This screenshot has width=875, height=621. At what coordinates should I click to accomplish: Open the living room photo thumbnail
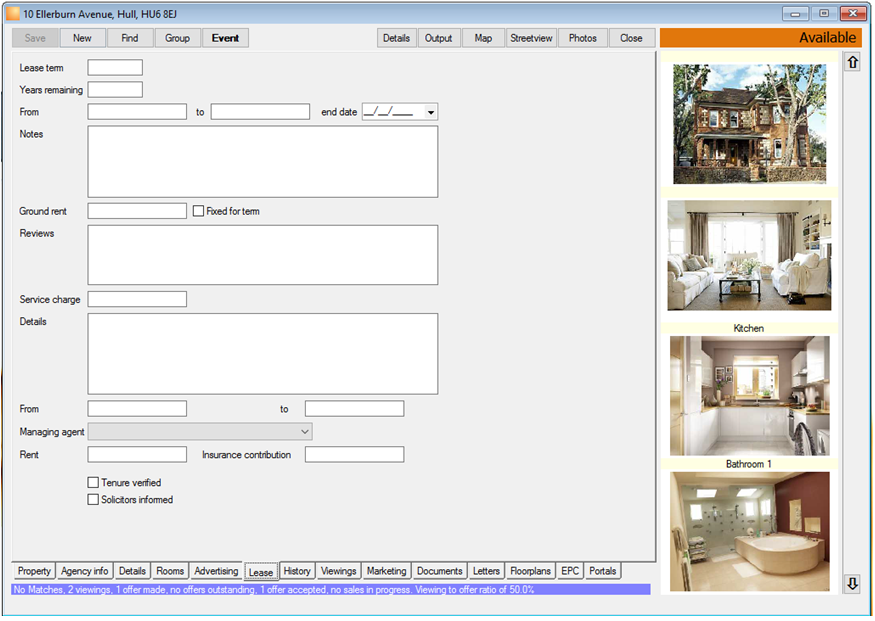click(749, 256)
